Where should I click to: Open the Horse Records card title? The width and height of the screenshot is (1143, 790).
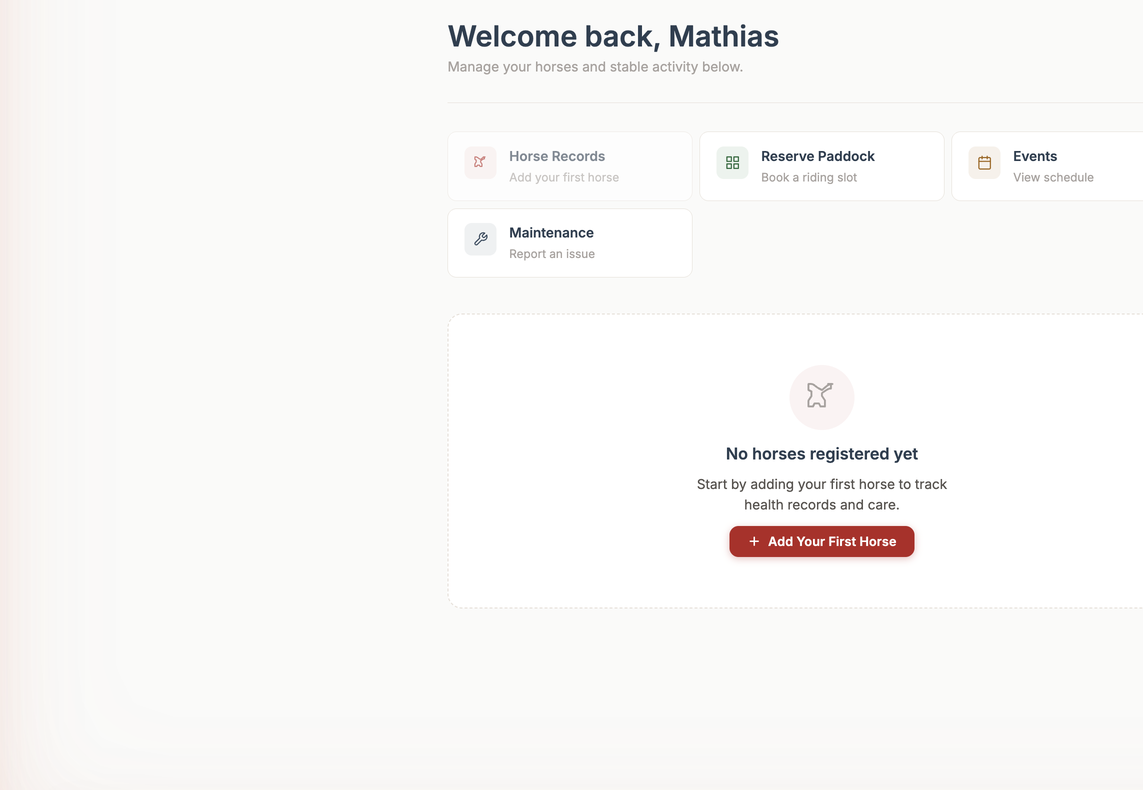tap(557, 156)
